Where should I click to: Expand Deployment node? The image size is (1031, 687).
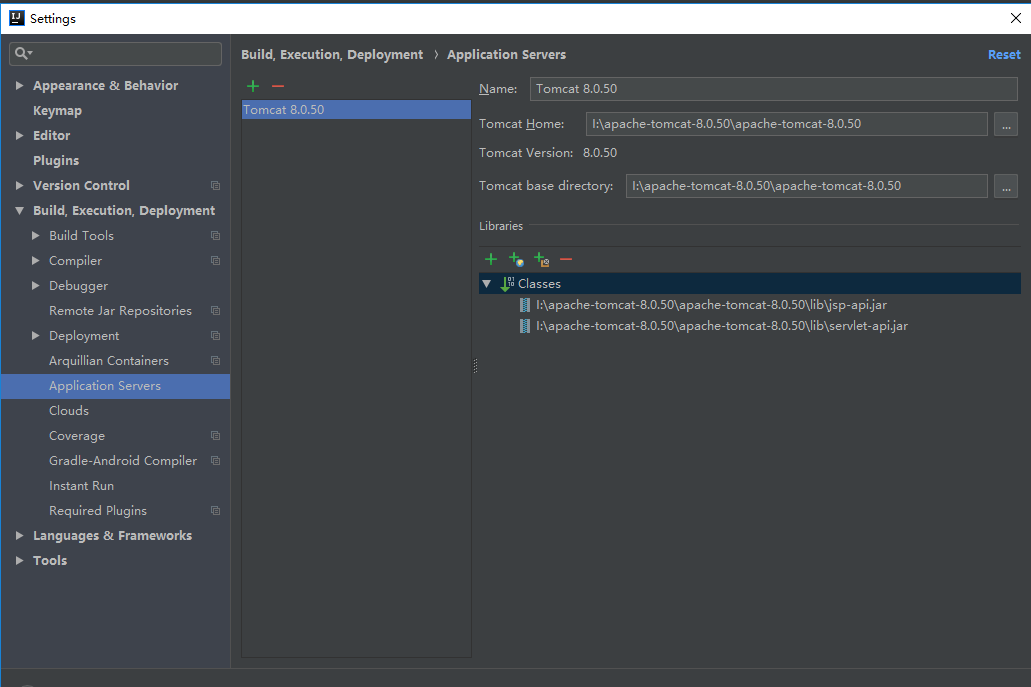[36, 335]
